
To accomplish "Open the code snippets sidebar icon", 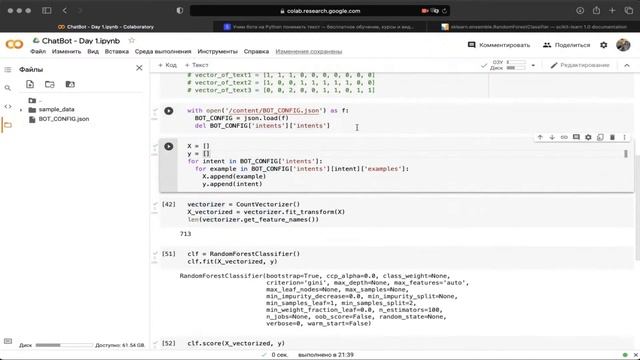I will (x=8, y=107).
